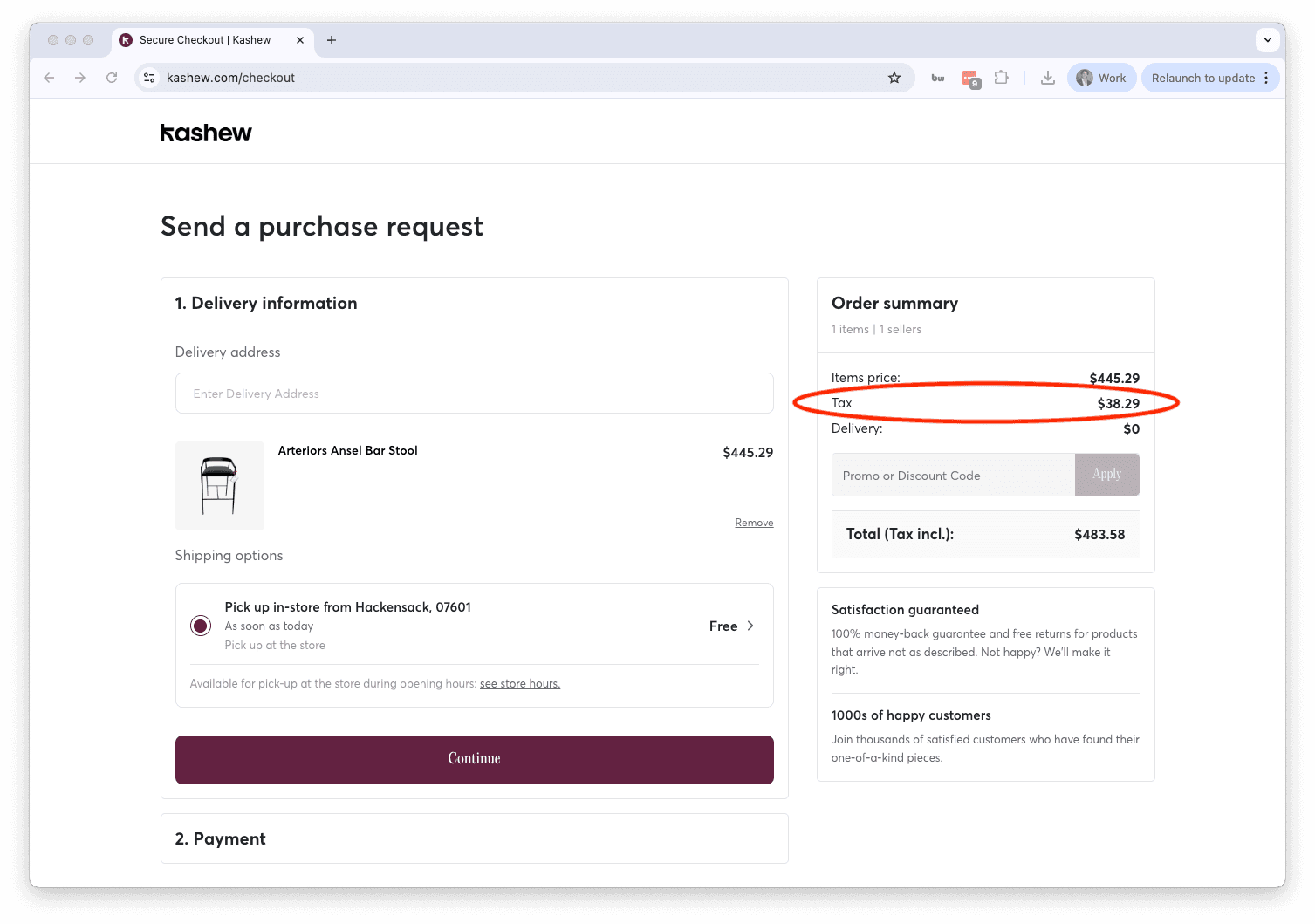The image size is (1315, 924).
Task: Click the Arteriors Ansel Bar Stool product name
Action: 347,450
